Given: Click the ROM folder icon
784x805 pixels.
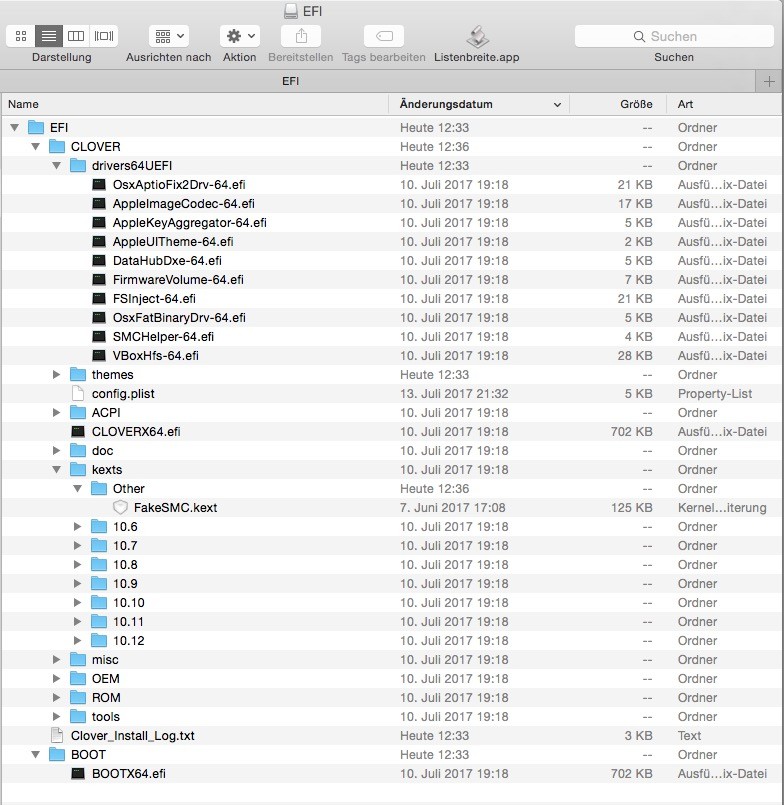Looking at the screenshot, I should tap(78, 697).
